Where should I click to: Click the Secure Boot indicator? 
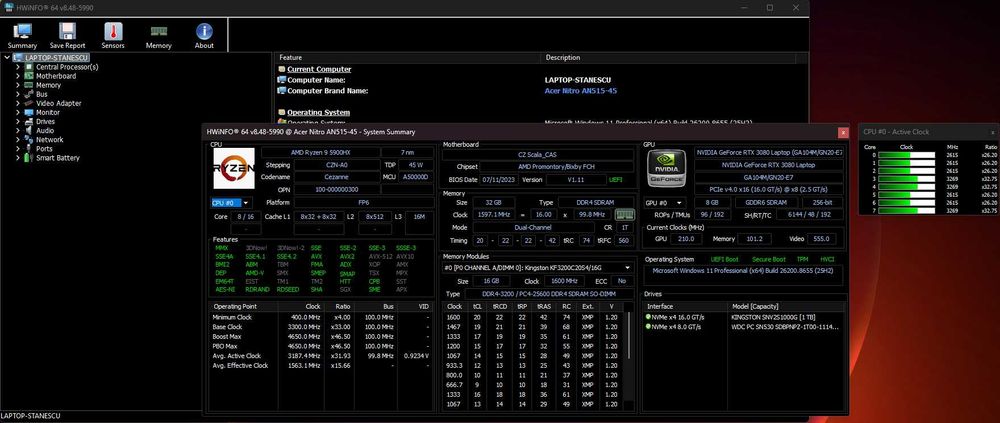click(770, 260)
